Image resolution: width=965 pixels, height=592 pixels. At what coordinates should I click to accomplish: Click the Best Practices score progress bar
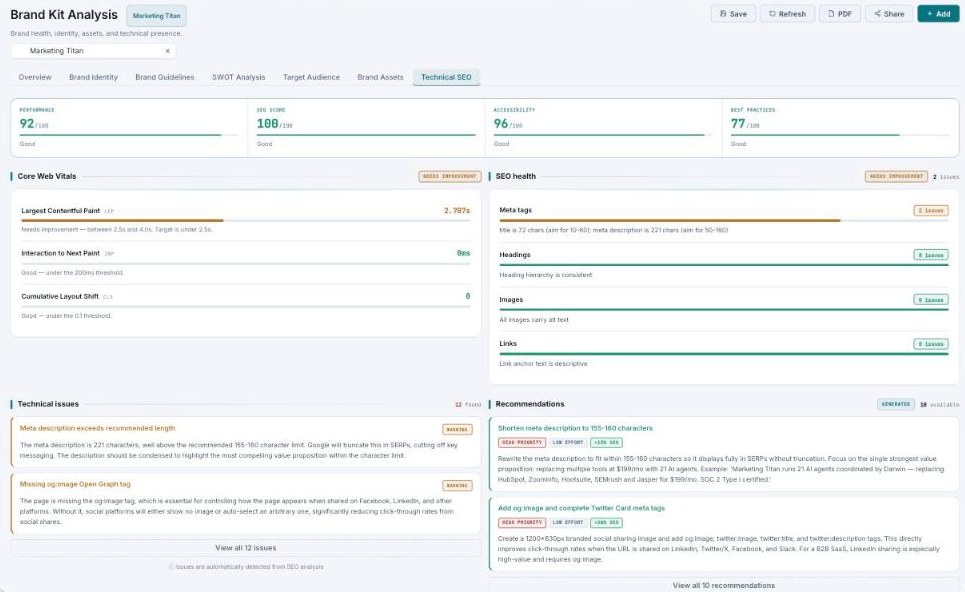coord(840,135)
